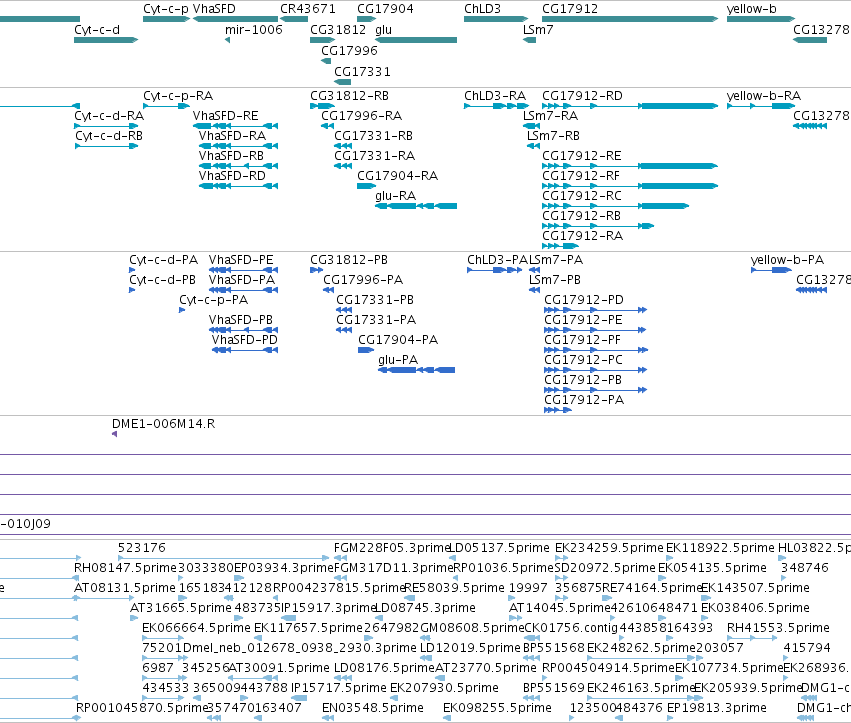The width and height of the screenshot is (851, 723).
Task: Click the glu gene arrow bar
Action: (x=416, y=40)
